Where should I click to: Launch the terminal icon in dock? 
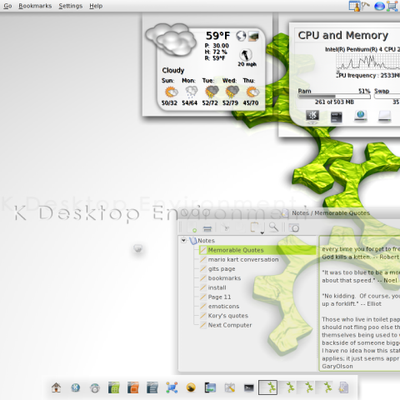pyautogui.click(x=249, y=388)
